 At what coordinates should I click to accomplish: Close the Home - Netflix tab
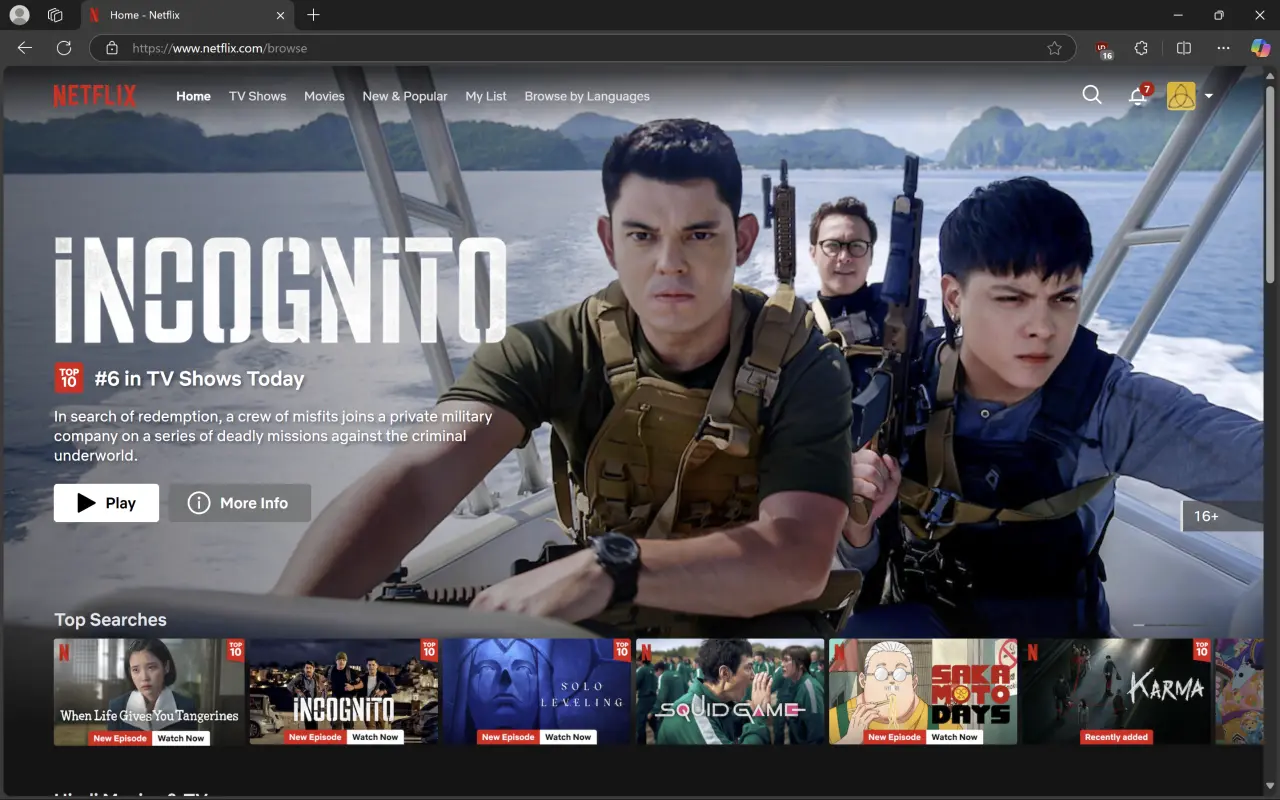[280, 15]
